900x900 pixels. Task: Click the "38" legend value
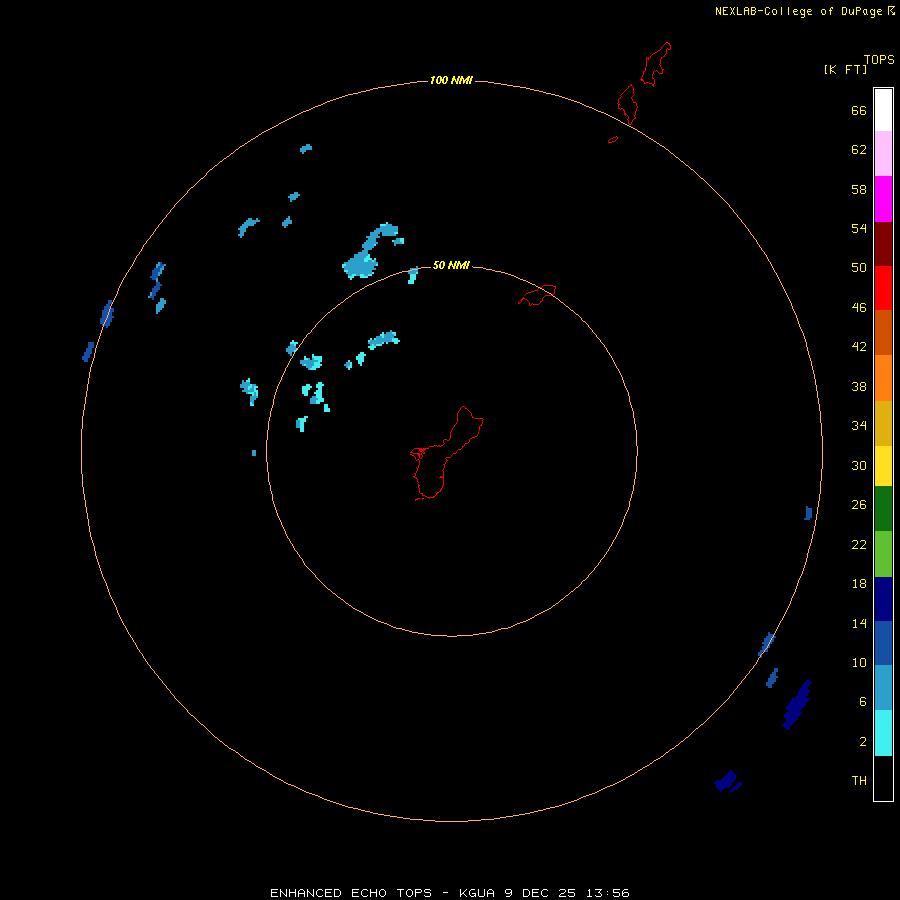859,386
